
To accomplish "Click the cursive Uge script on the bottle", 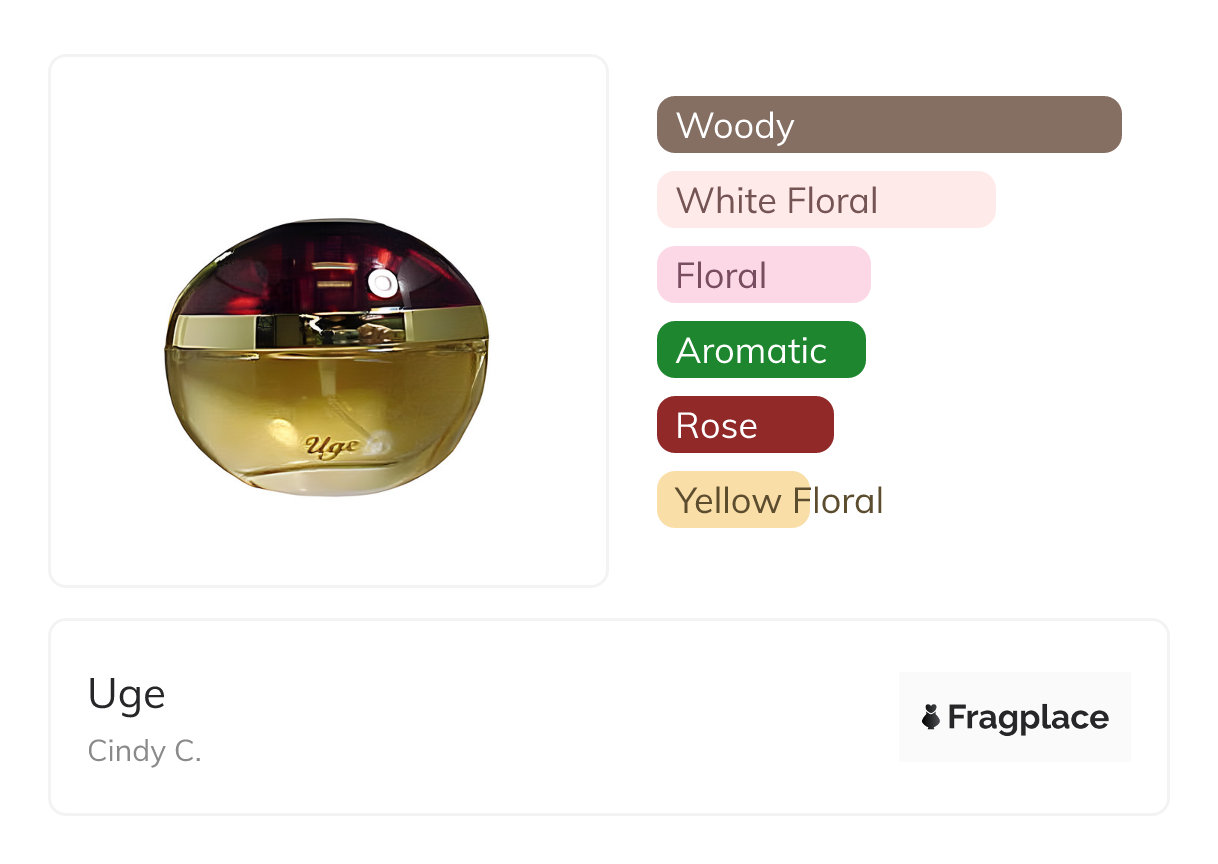I will point(331,446).
